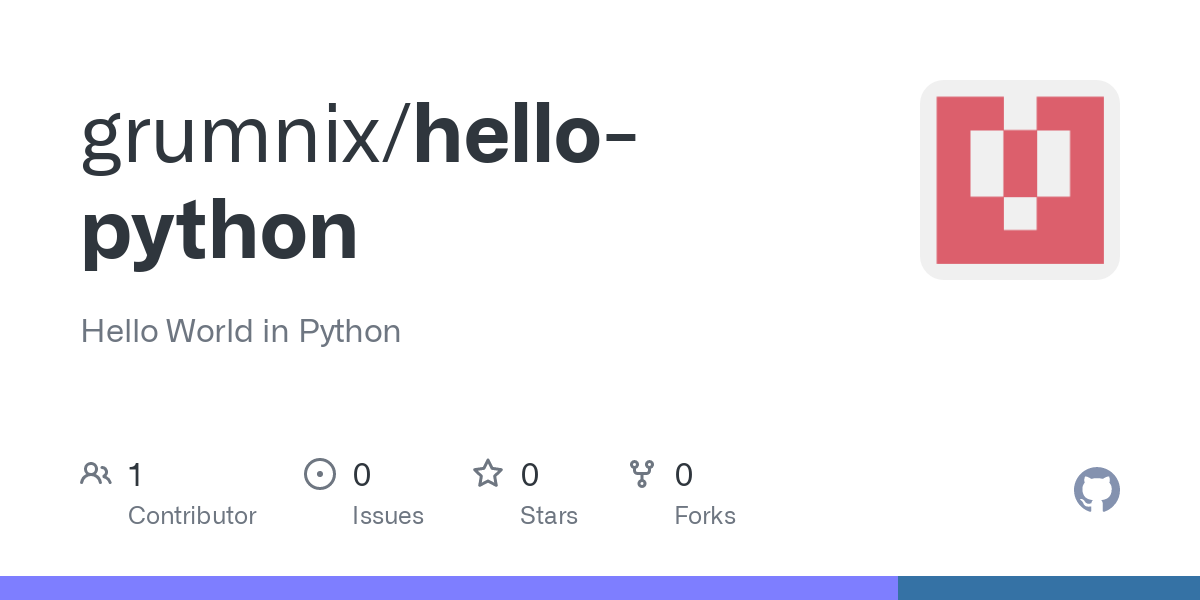Screen dimensions: 1200x600
Task: Click the Stars star icon
Action: [x=488, y=473]
